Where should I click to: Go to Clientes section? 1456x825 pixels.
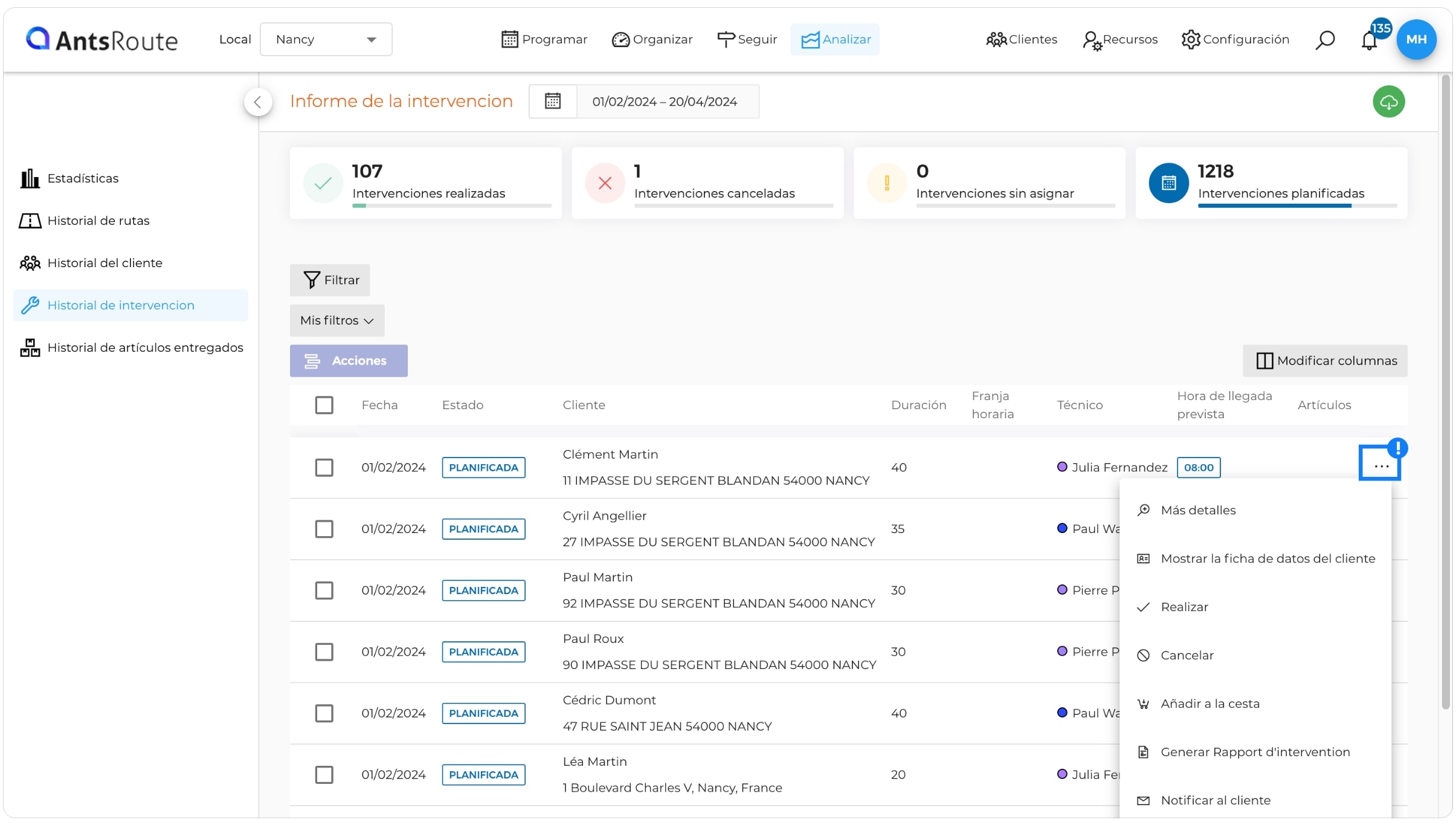pos(1022,39)
